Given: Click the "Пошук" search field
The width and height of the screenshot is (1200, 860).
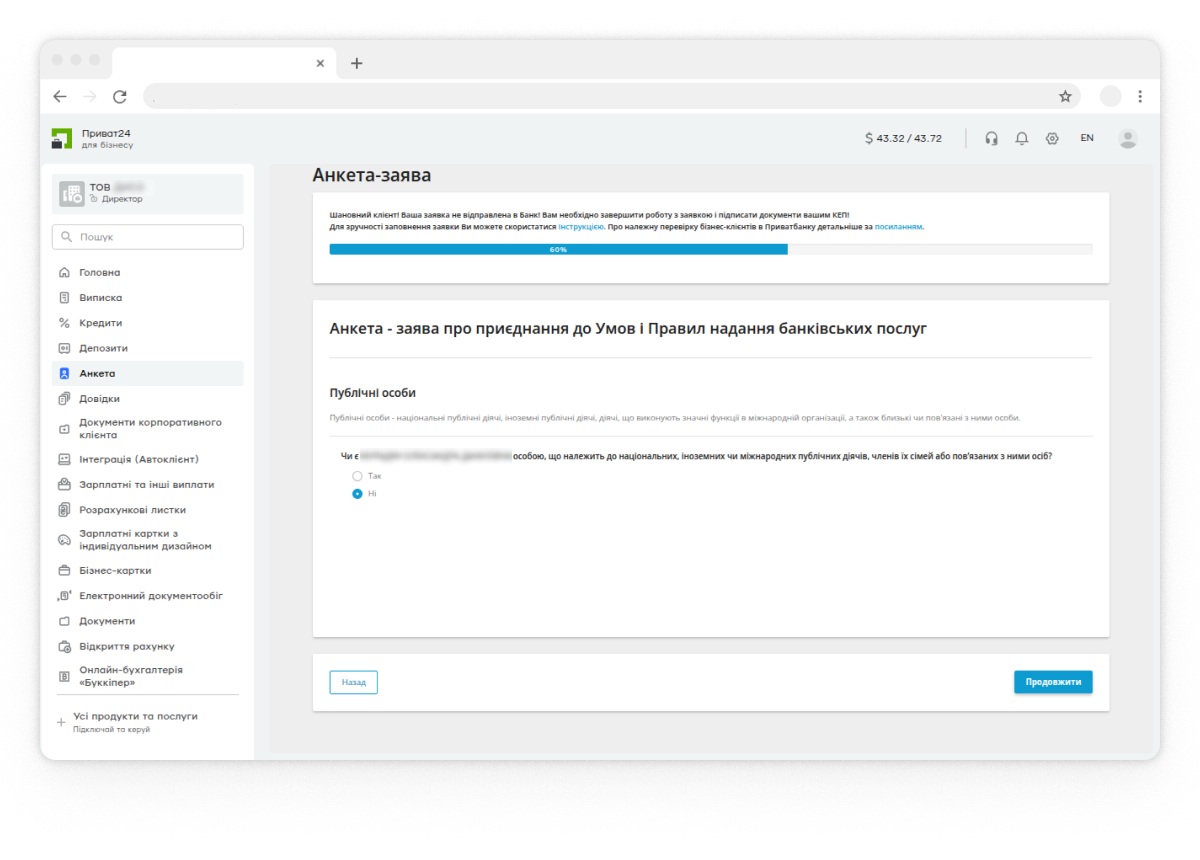Looking at the screenshot, I should coord(148,237).
